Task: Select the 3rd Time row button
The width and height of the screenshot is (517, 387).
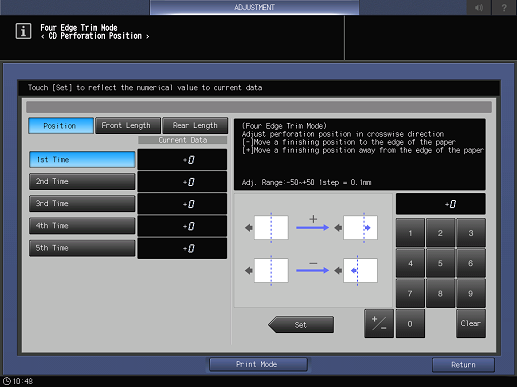Action: 82,204
